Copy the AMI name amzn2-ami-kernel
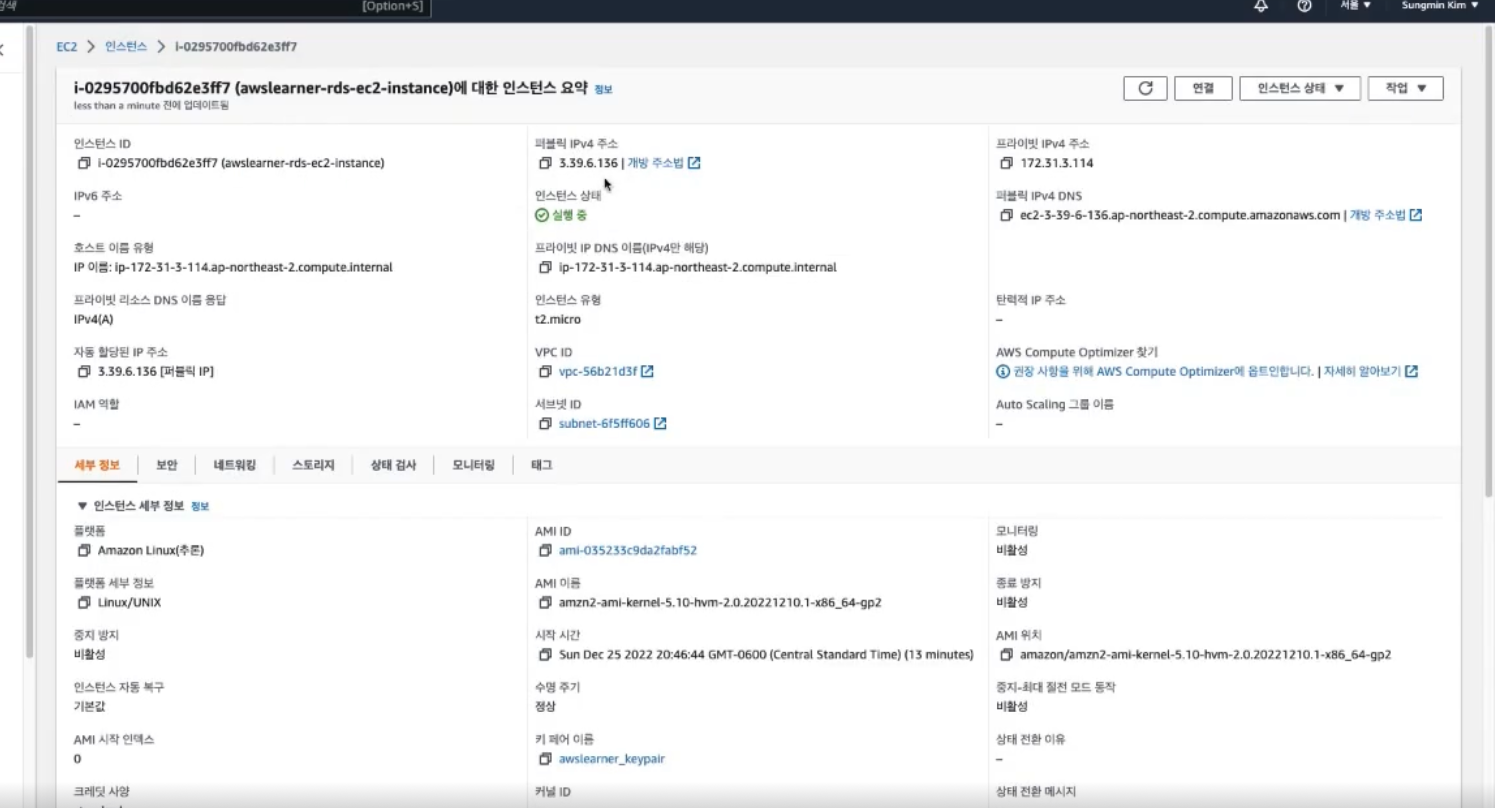The width and height of the screenshot is (1495, 808). 545,602
